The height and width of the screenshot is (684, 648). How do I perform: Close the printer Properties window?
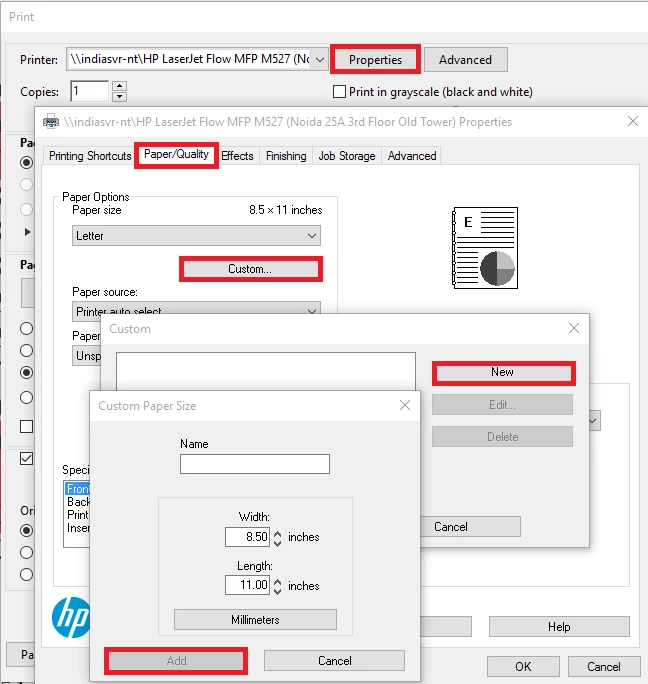tap(633, 121)
